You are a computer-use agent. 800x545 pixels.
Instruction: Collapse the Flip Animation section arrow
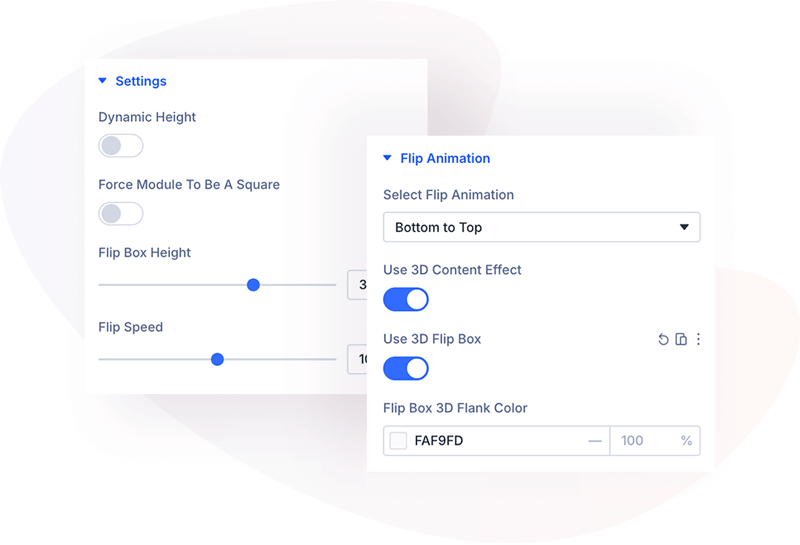(387, 158)
